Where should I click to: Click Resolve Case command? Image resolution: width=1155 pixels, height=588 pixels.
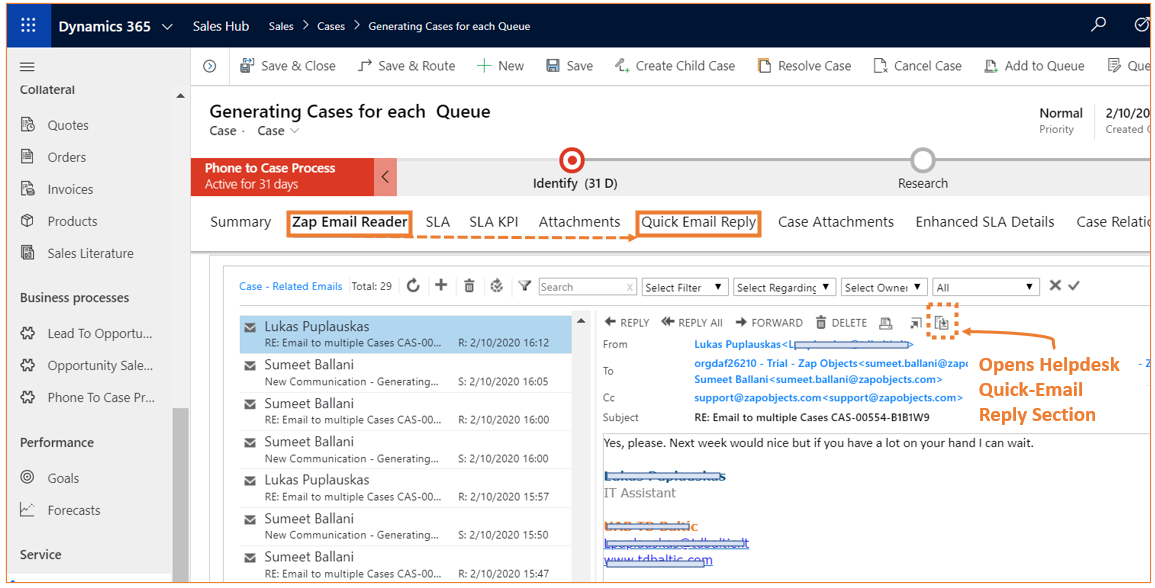coord(804,66)
